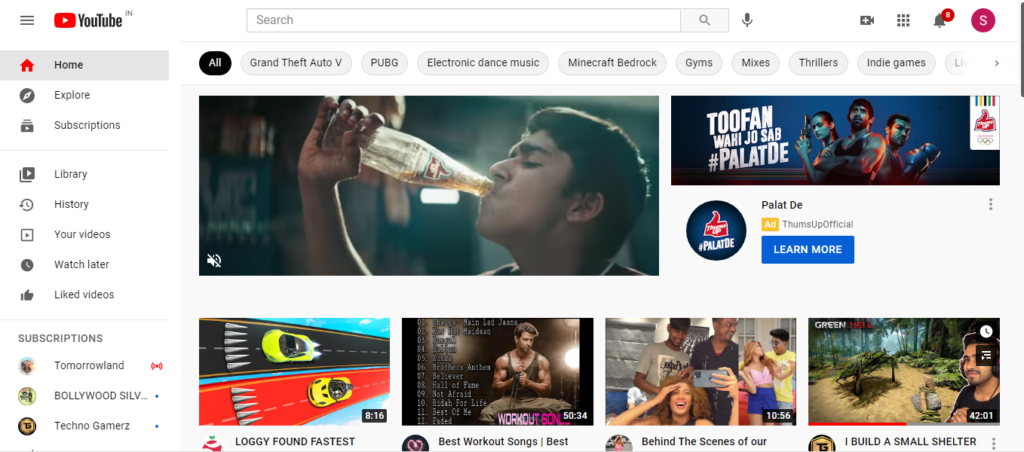
Task: Click the YouTube logo
Action: [x=88, y=20]
